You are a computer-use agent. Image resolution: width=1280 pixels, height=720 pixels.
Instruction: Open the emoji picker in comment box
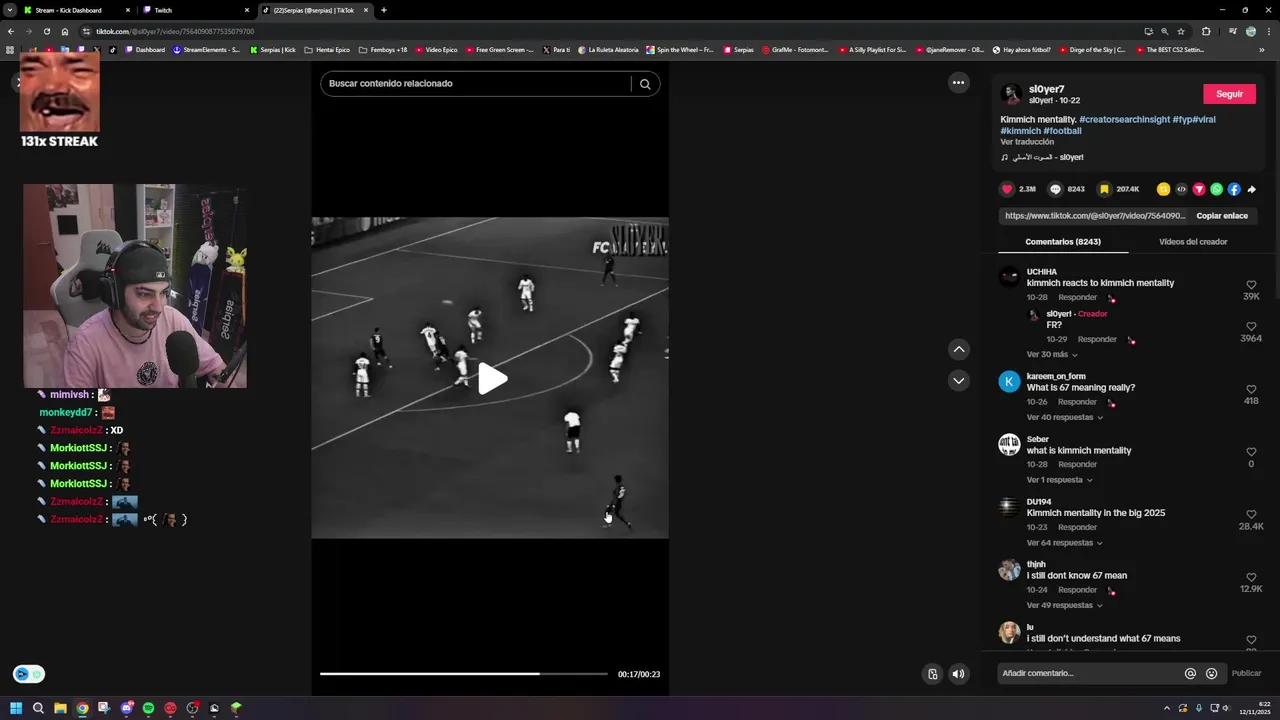[1211, 673]
